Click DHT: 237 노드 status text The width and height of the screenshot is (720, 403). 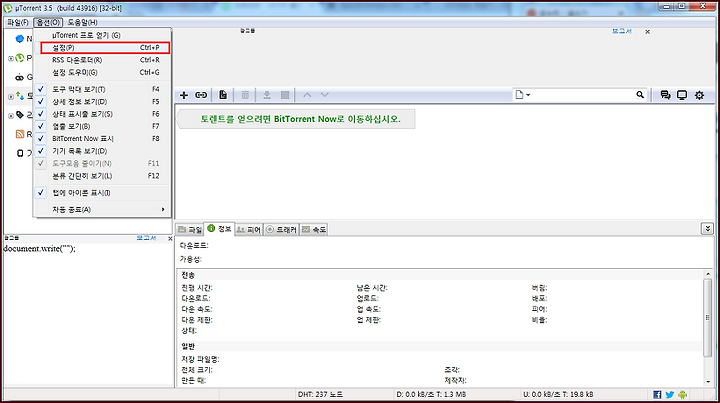pos(320,394)
